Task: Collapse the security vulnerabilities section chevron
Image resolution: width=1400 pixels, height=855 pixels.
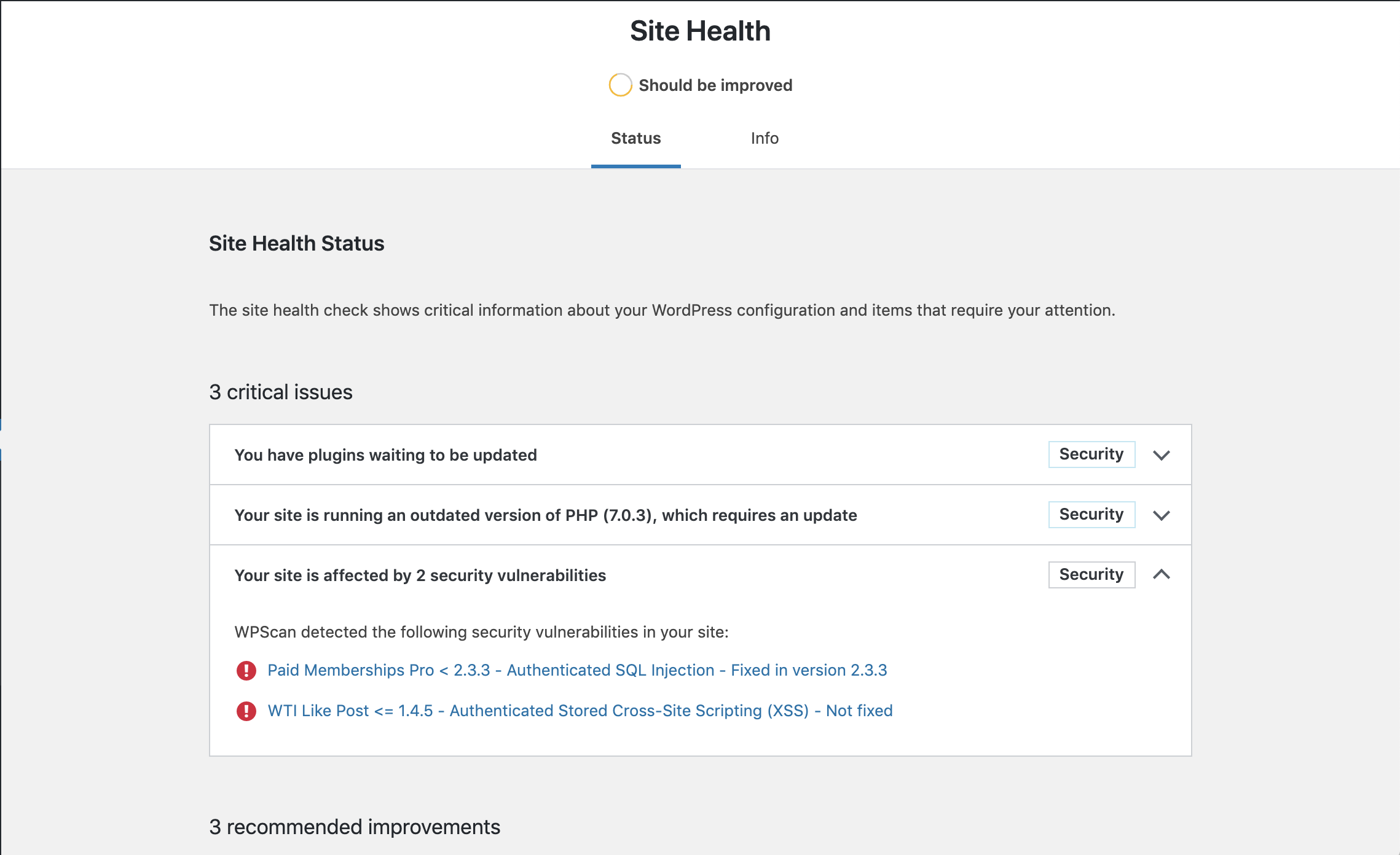Action: (1161, 575)
